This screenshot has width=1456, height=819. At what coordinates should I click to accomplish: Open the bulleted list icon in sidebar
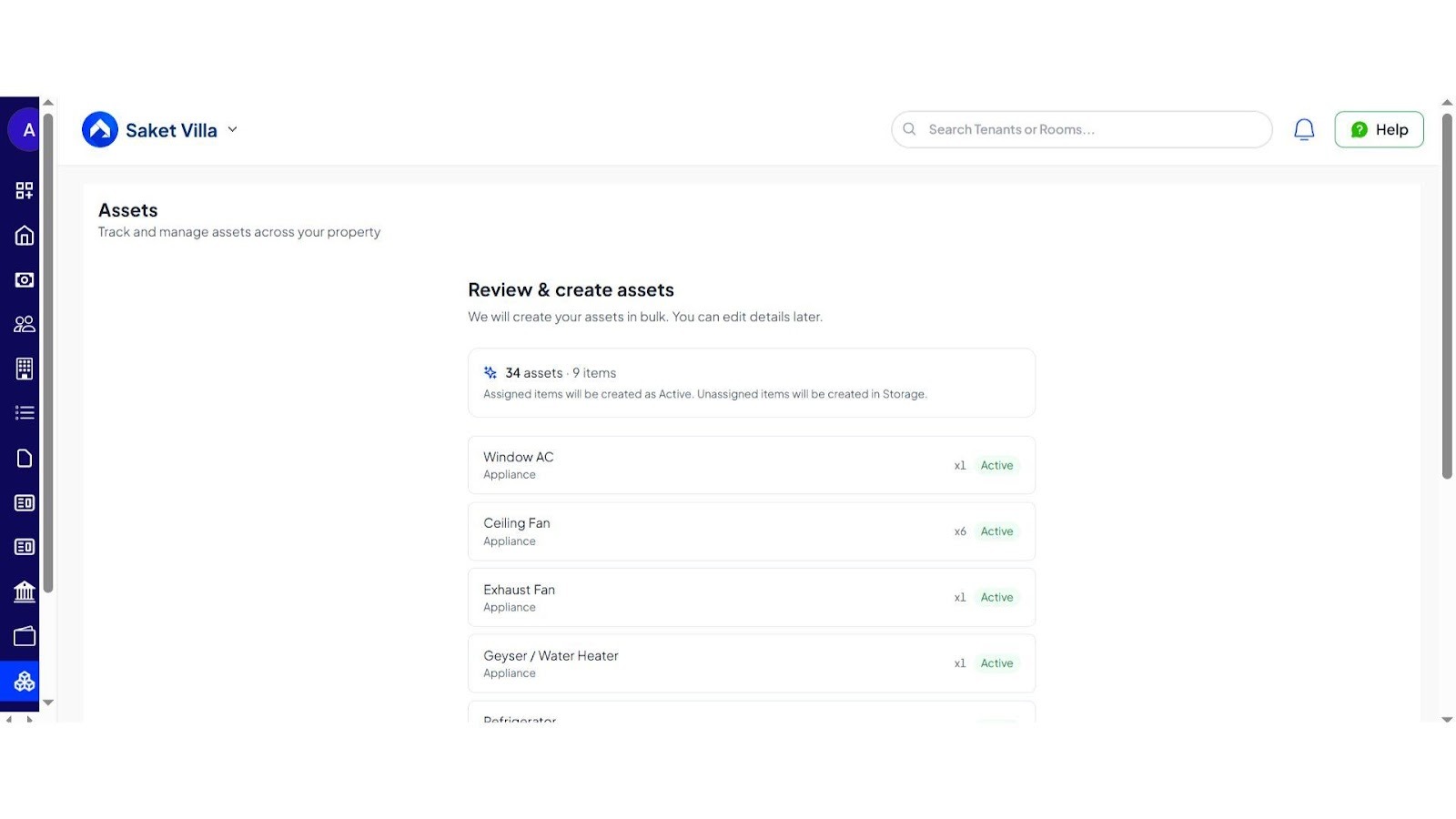click(24, 413)
